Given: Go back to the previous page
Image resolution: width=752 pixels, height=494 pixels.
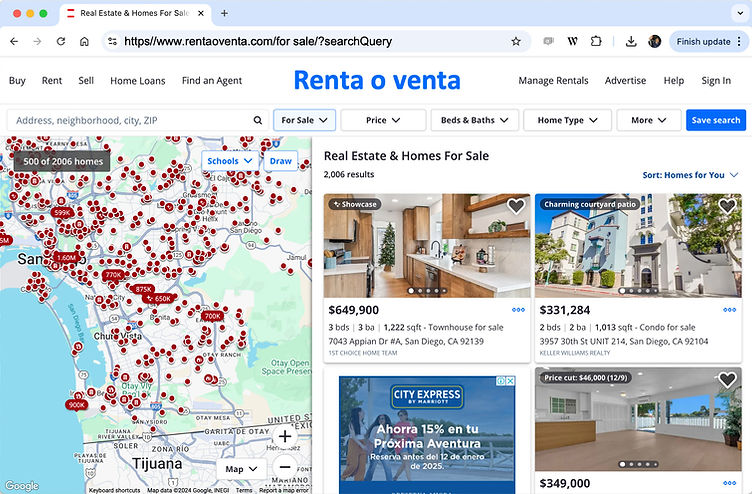Looking at the screenshot, I should click(x=14, y=42).
